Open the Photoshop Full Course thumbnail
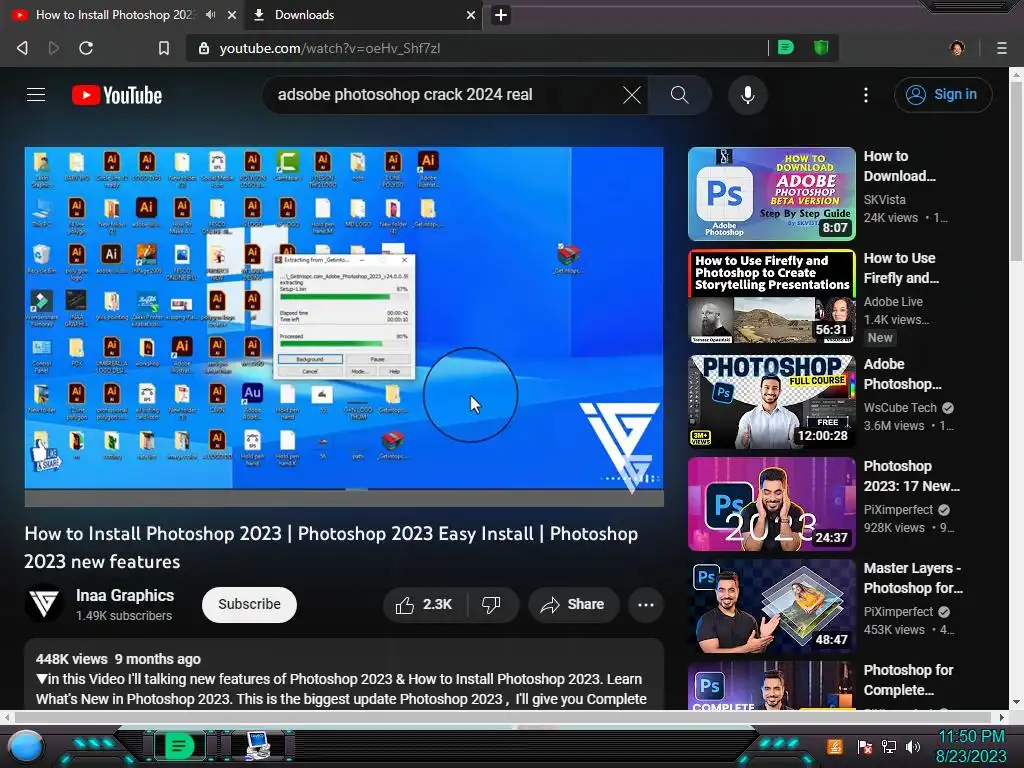Screen dimensions: 1024x768 (771, 402)
